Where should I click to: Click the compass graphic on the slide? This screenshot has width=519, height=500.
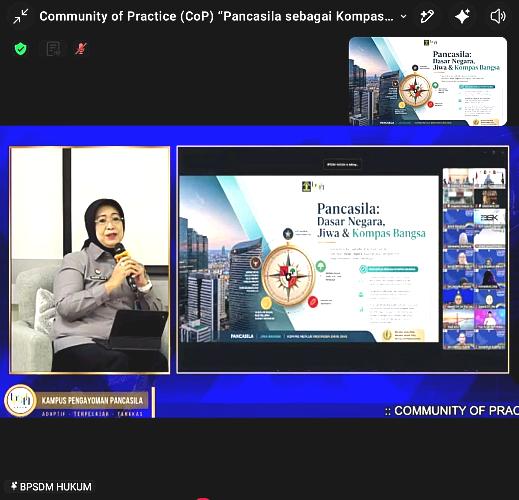(x=289, y=275)
